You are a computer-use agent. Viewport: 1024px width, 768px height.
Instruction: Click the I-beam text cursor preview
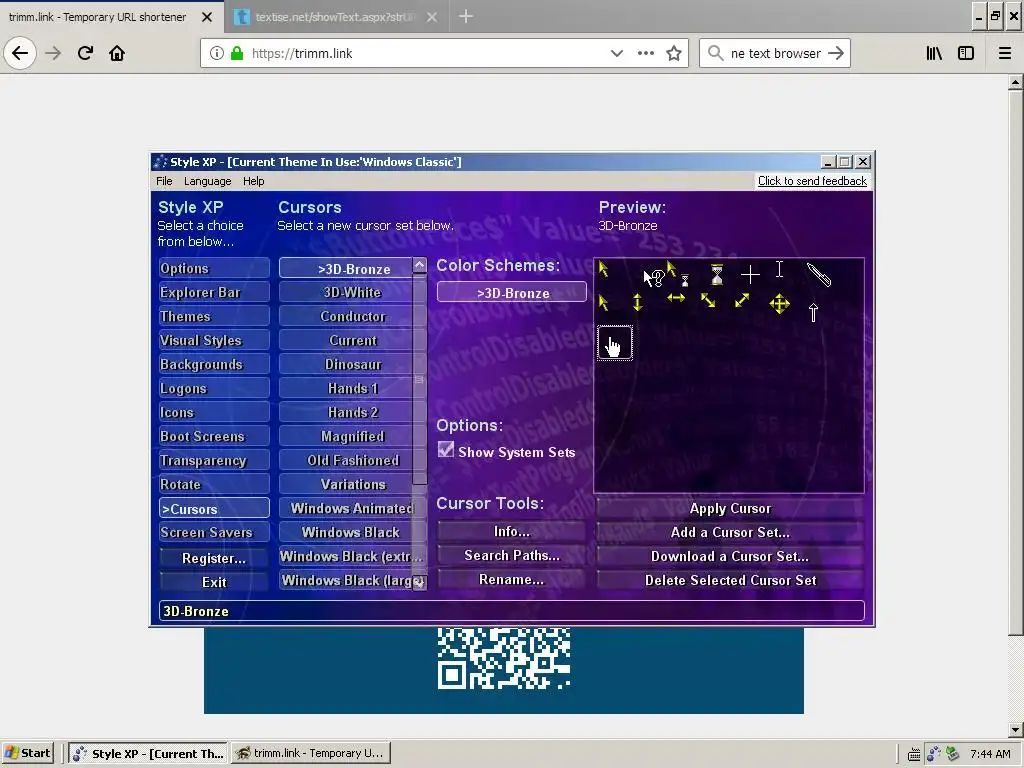779,270
